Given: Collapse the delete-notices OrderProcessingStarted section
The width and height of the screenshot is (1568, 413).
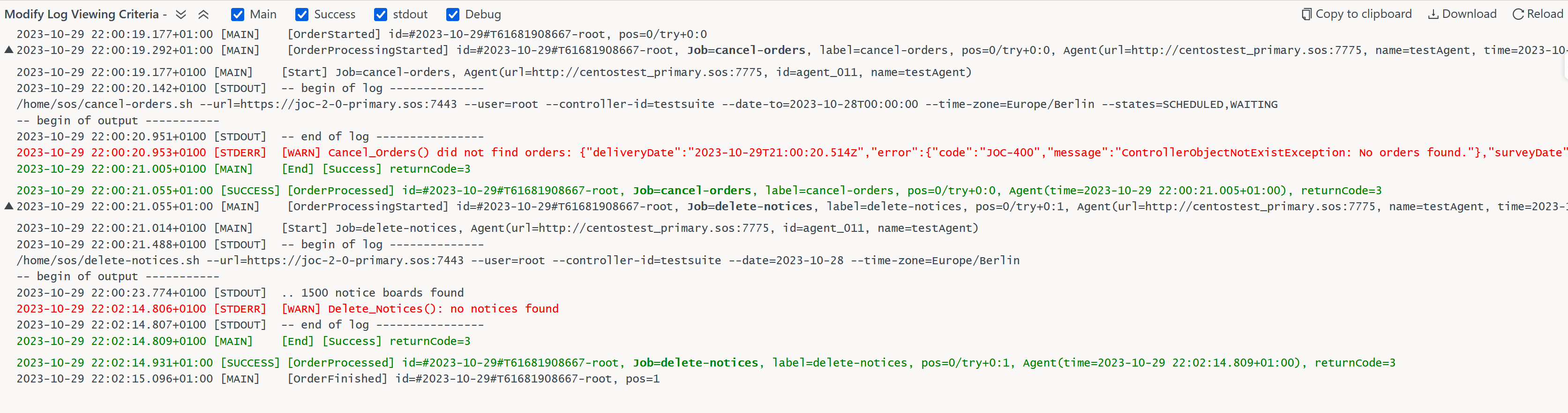Looking at the screenshot, I should tap(8, 206).
